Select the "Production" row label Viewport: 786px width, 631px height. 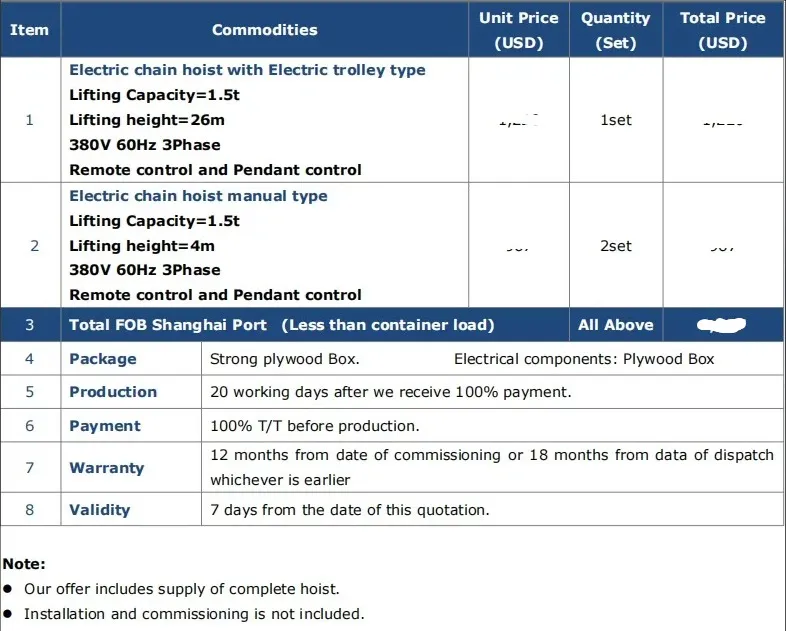pos(113,392)
